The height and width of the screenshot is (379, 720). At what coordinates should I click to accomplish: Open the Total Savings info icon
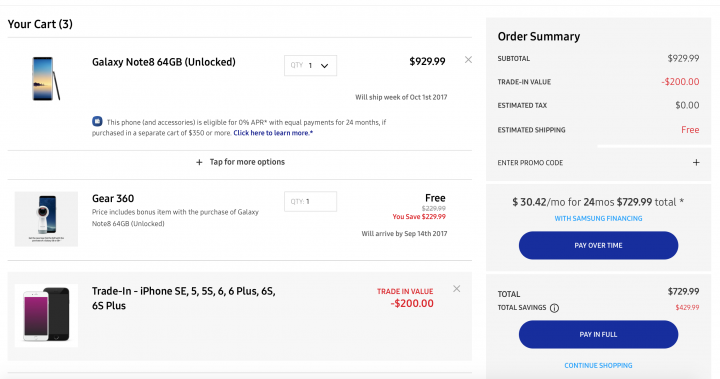[554, 308]
